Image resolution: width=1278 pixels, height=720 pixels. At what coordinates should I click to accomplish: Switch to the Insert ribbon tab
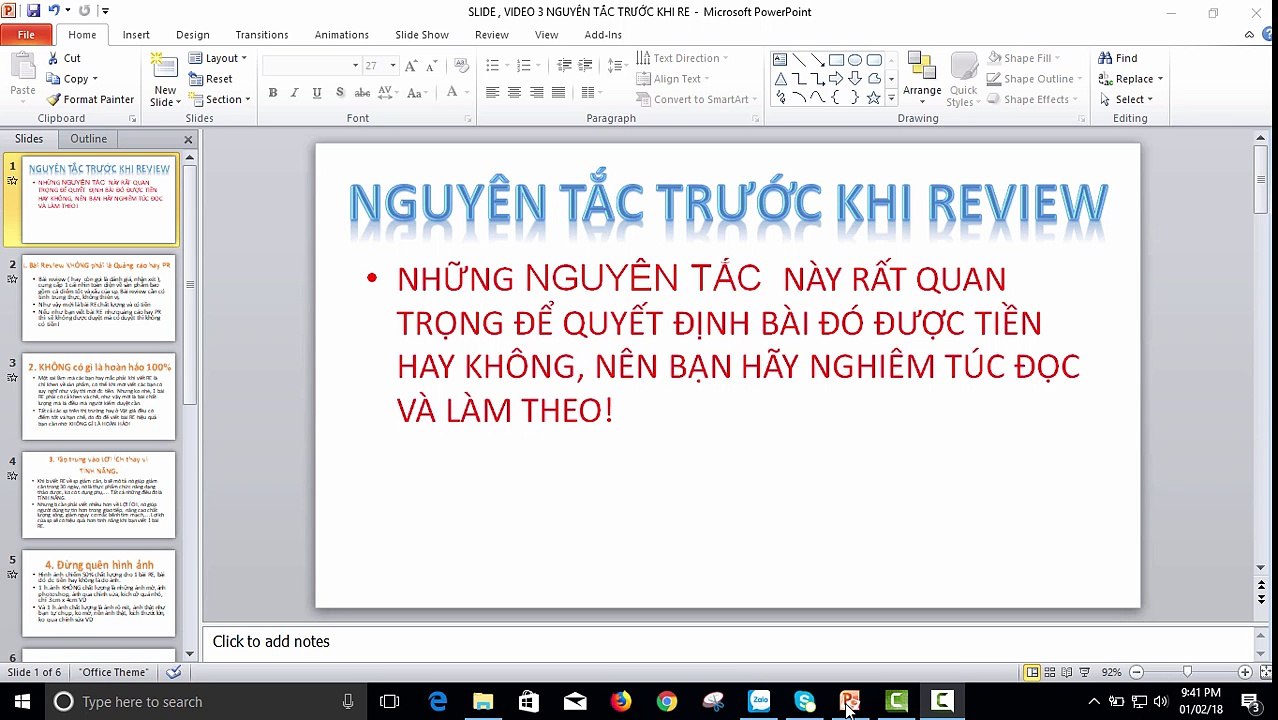click(x=136, y=35)
